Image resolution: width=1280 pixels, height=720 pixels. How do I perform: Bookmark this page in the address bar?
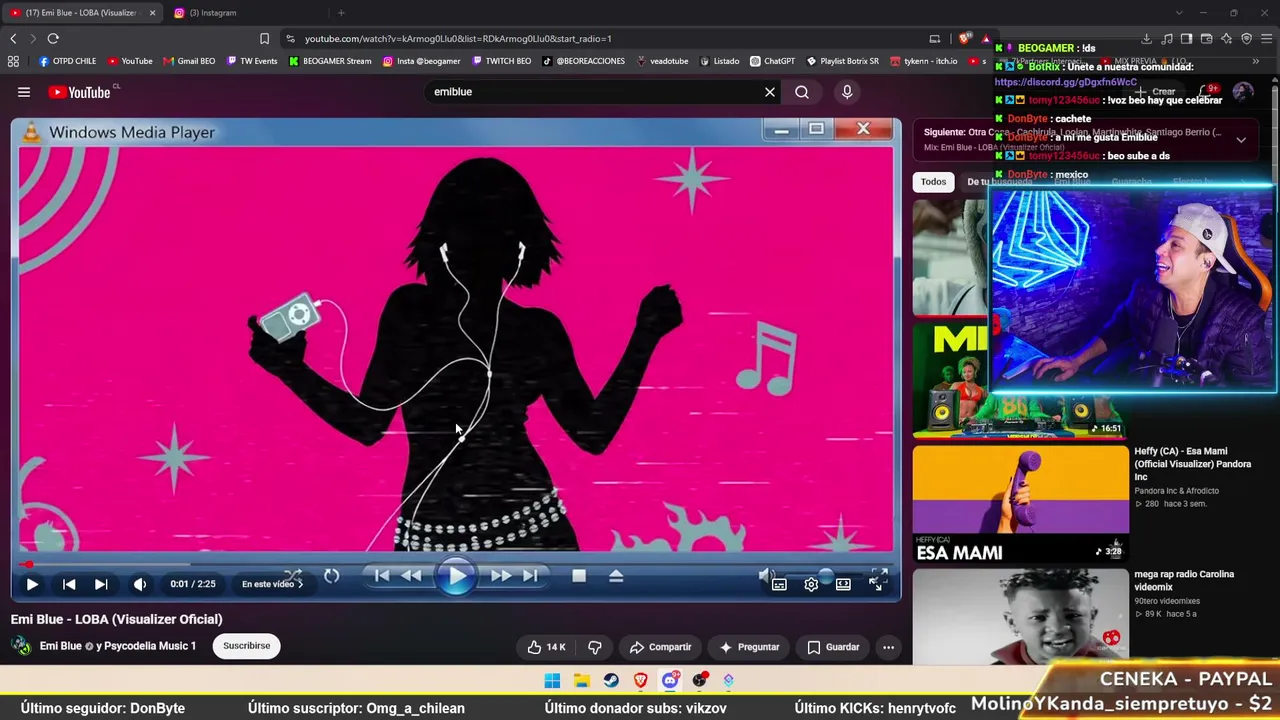point(264,39)
